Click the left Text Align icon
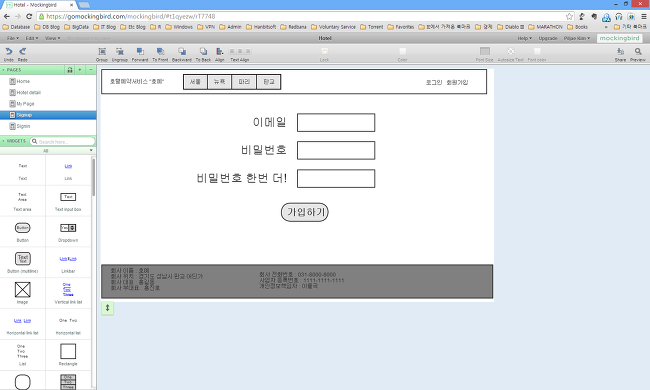This screenshot has width=650, height=390. [232, 51]
